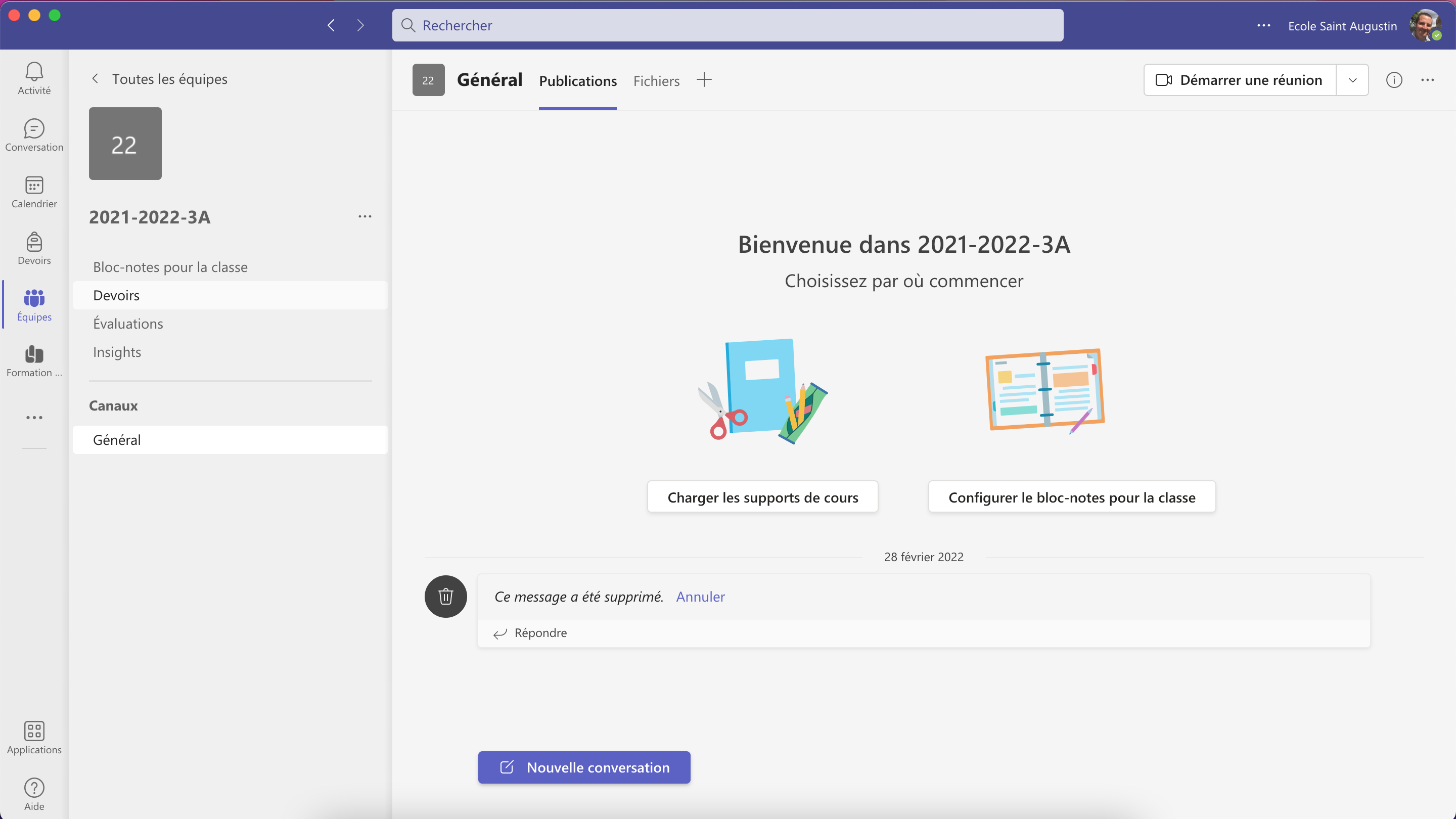Open the user profile avatar

point(1426,25)
